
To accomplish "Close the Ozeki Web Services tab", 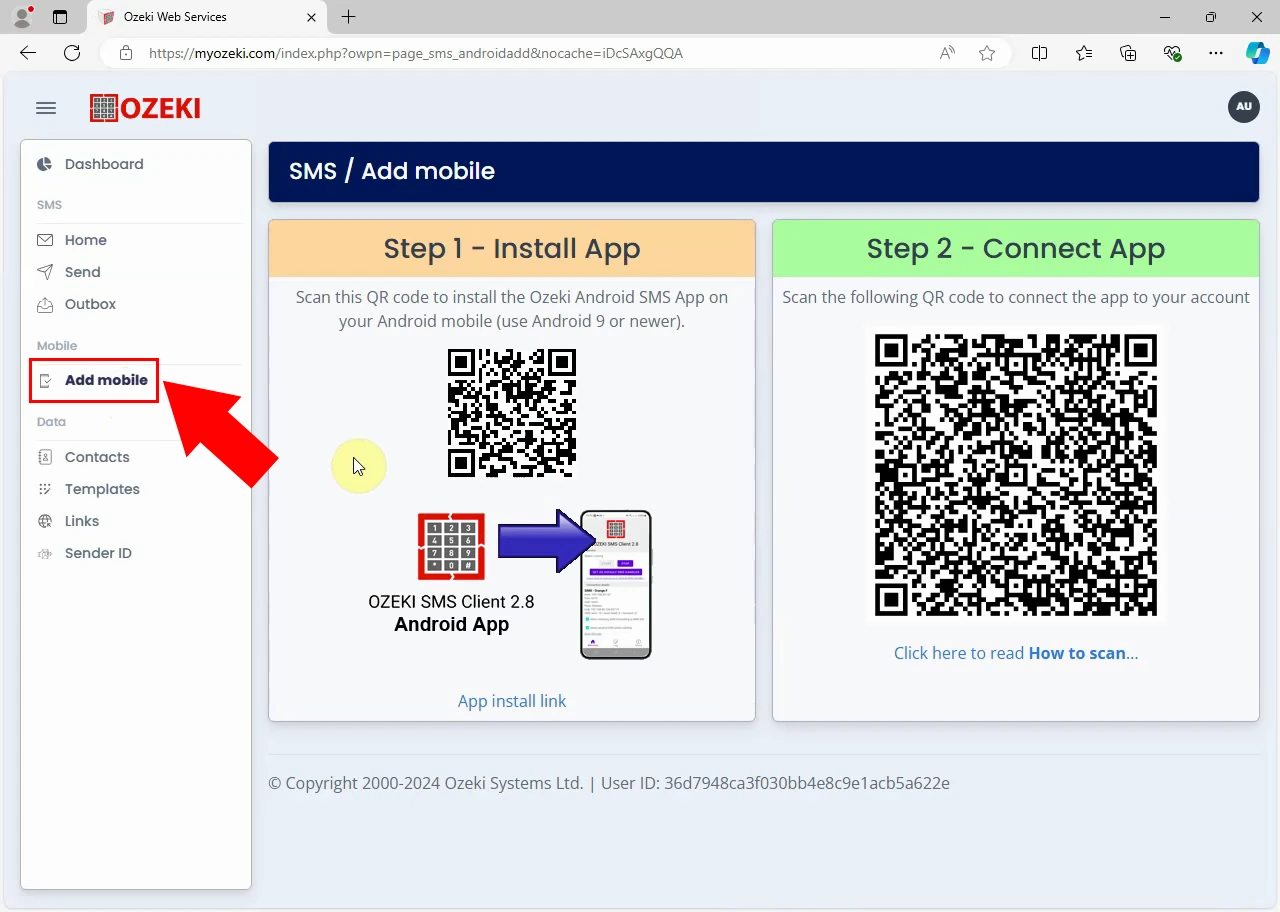I will [311, 17].
